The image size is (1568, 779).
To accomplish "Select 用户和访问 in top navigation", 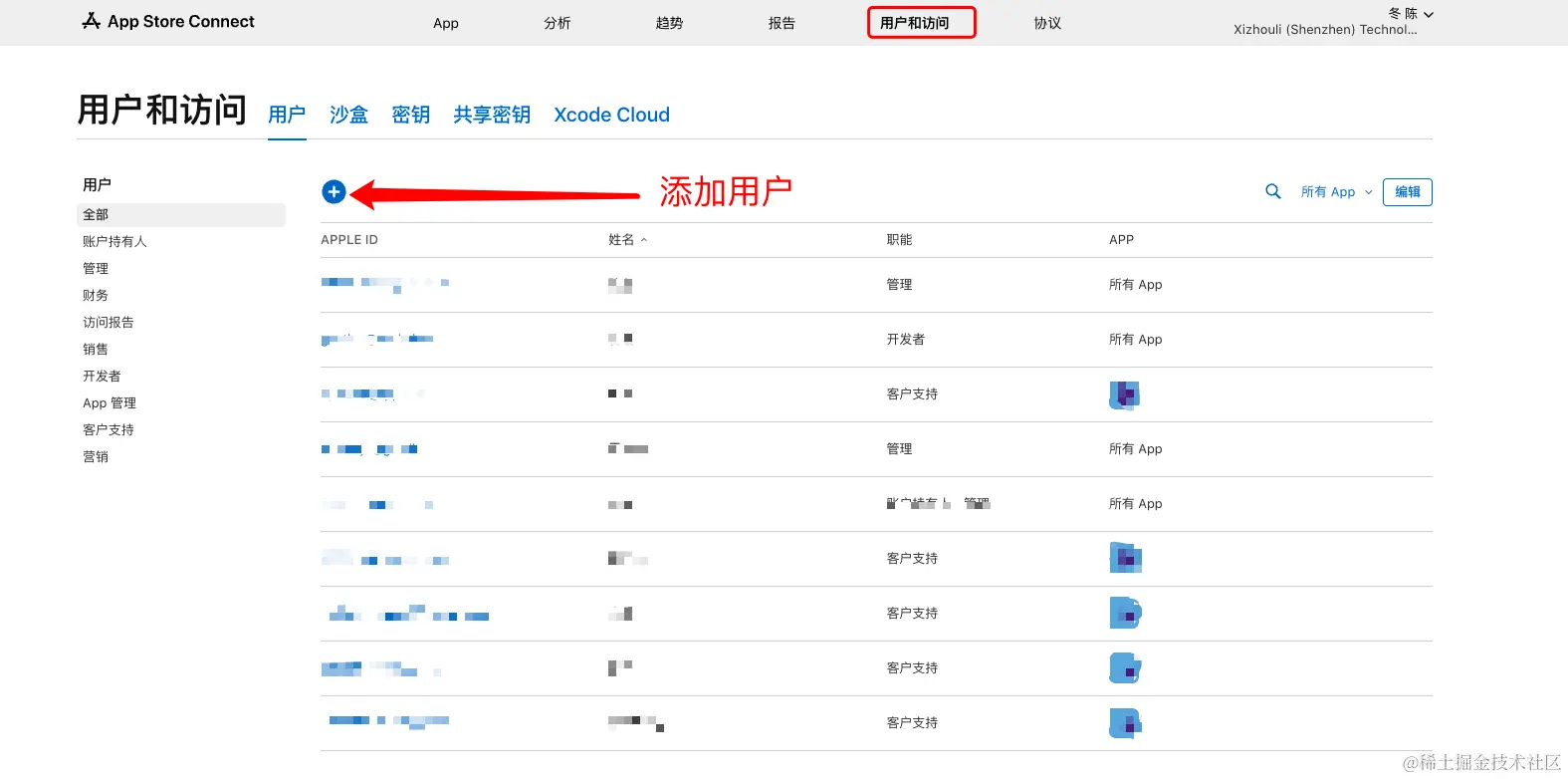I will [x=915, y=23].
